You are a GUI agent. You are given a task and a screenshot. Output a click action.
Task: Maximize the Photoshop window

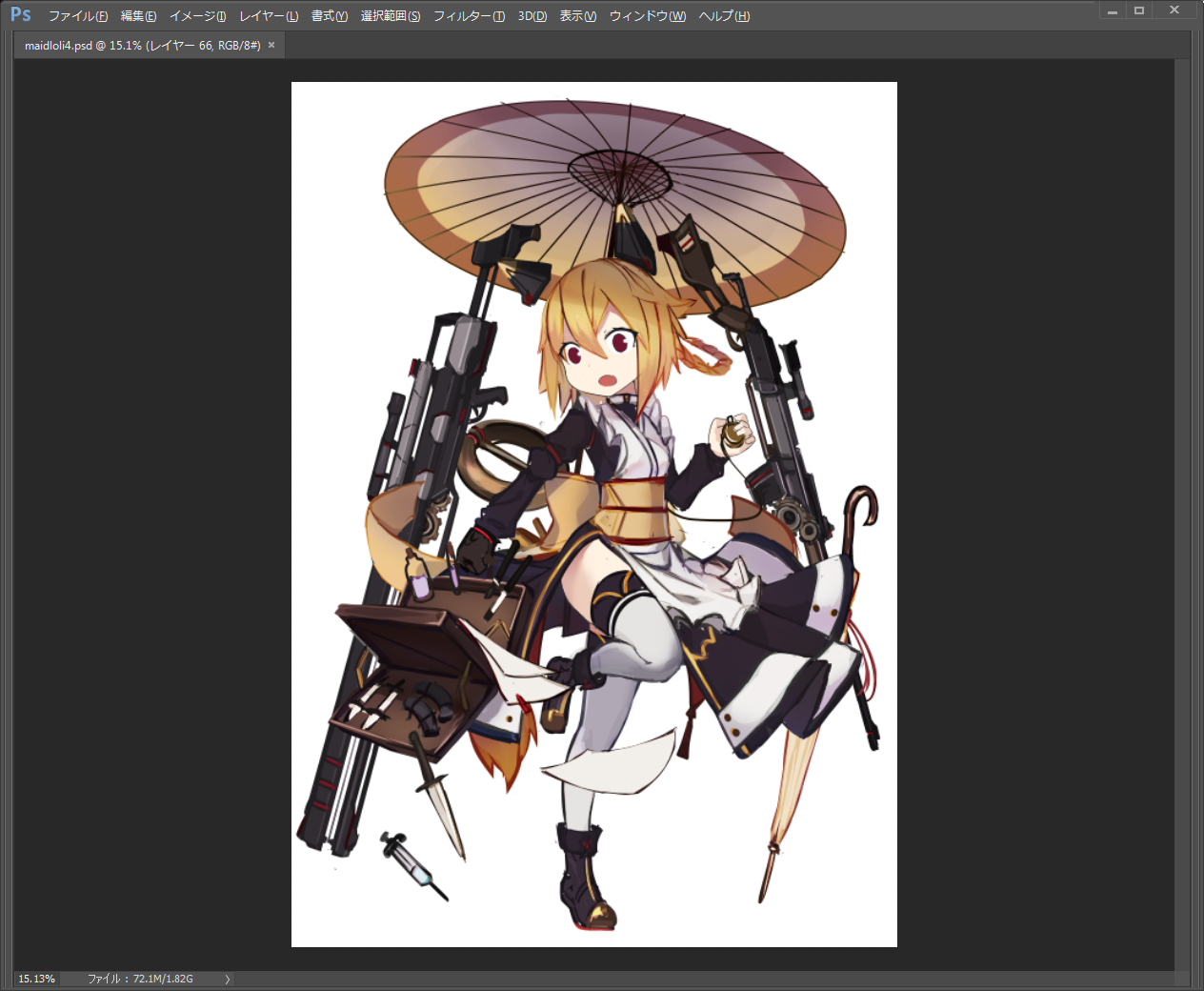click(x=1138, y=10)
